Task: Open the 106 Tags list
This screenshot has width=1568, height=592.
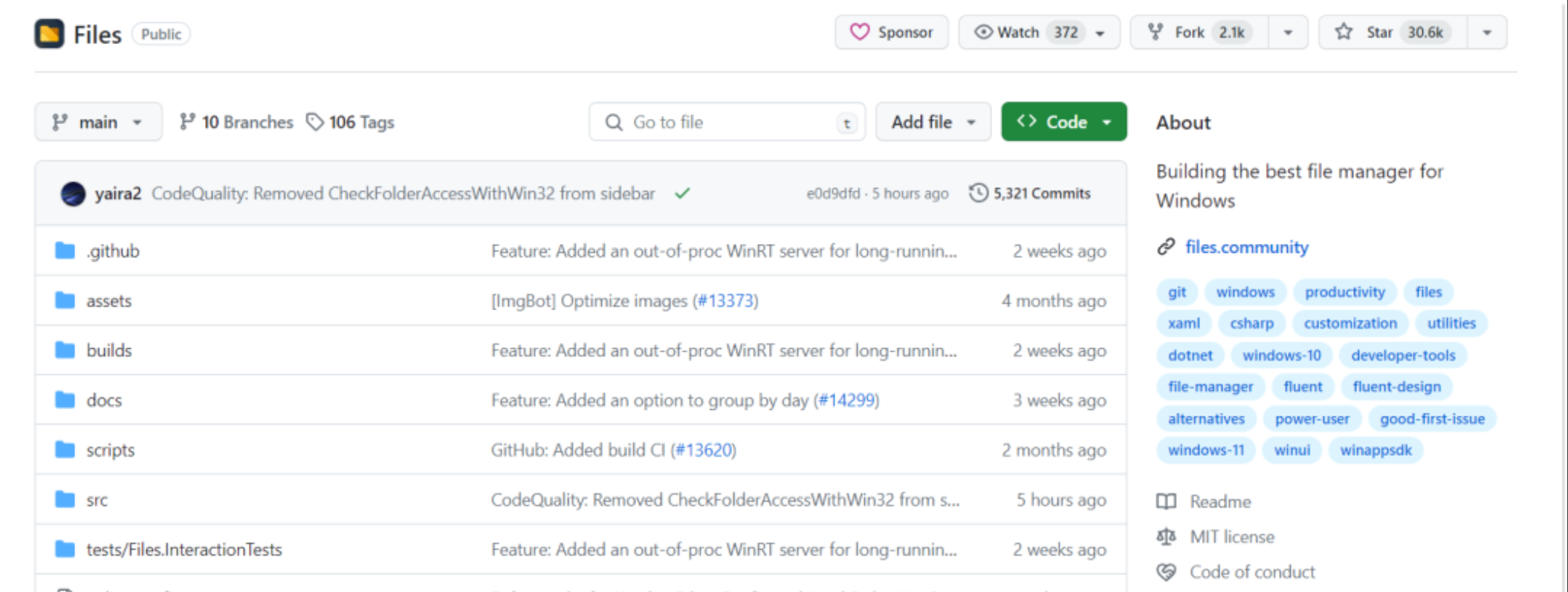Action: (351, 122)
